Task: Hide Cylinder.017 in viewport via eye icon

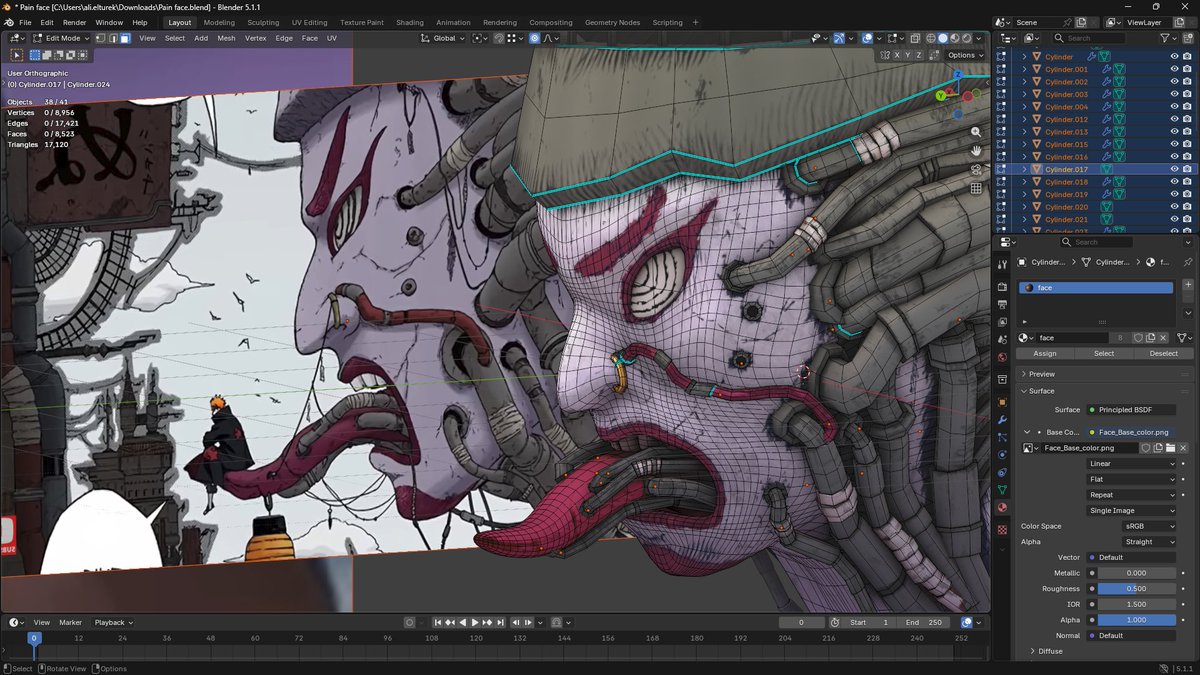Action: pos(1174,169)
